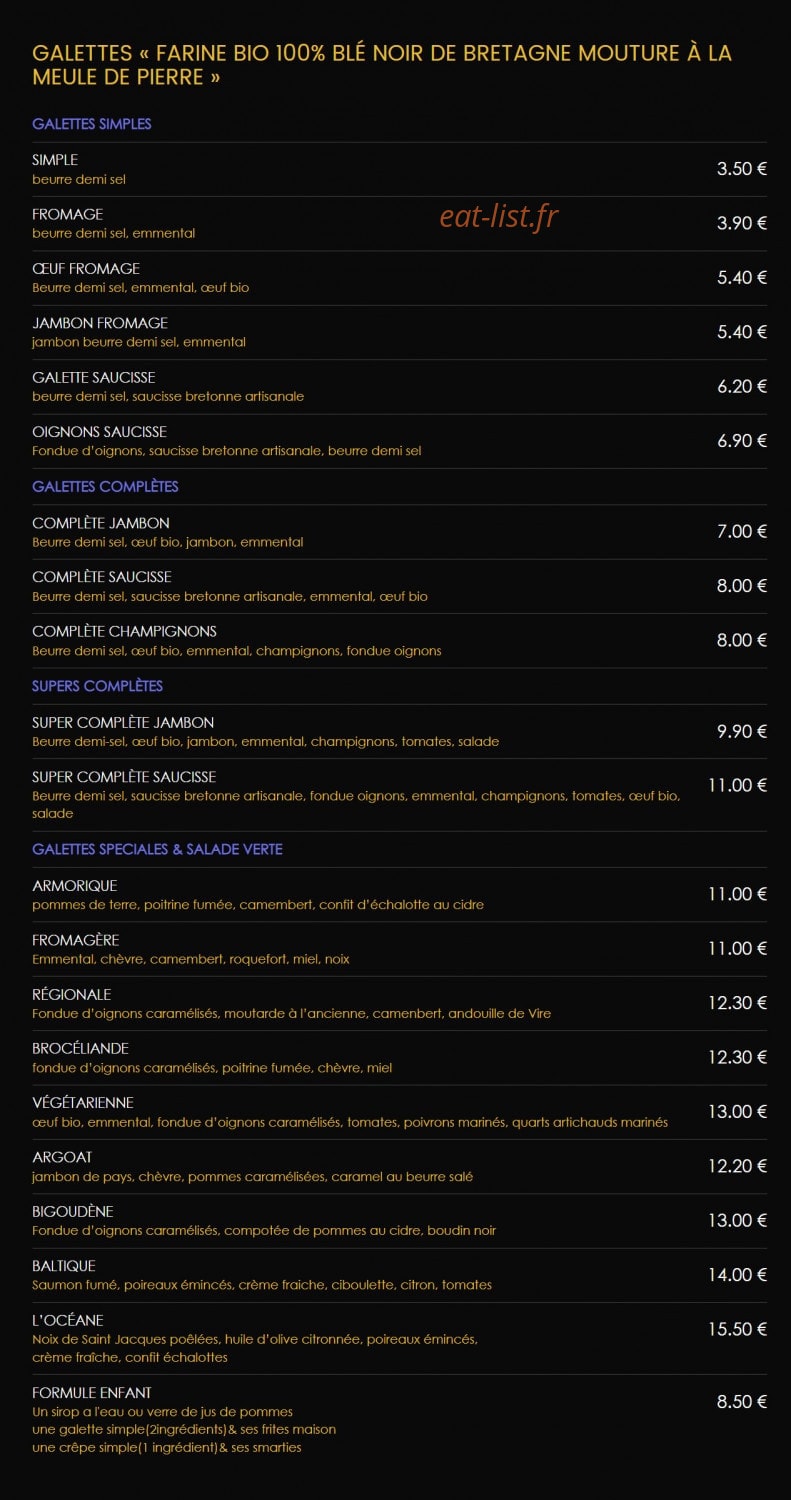Image resolution: width=791 pixels, height=1500 pixels.
Task: Click the BALTIQUE smoked salmon galette
Action: coord(64,1266)
